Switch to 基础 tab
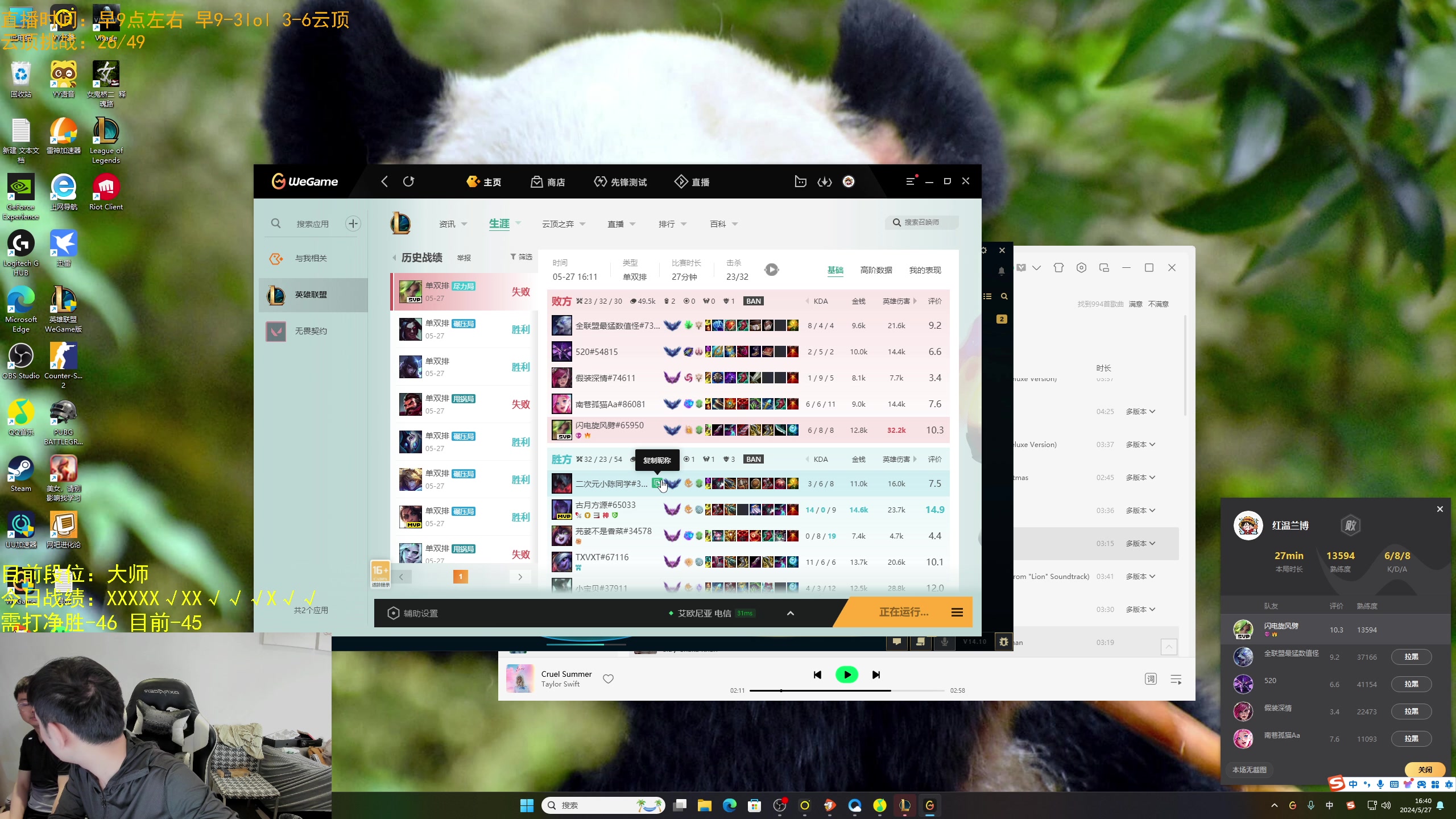Screen dimensions: 1456x819 coord(835,270)
